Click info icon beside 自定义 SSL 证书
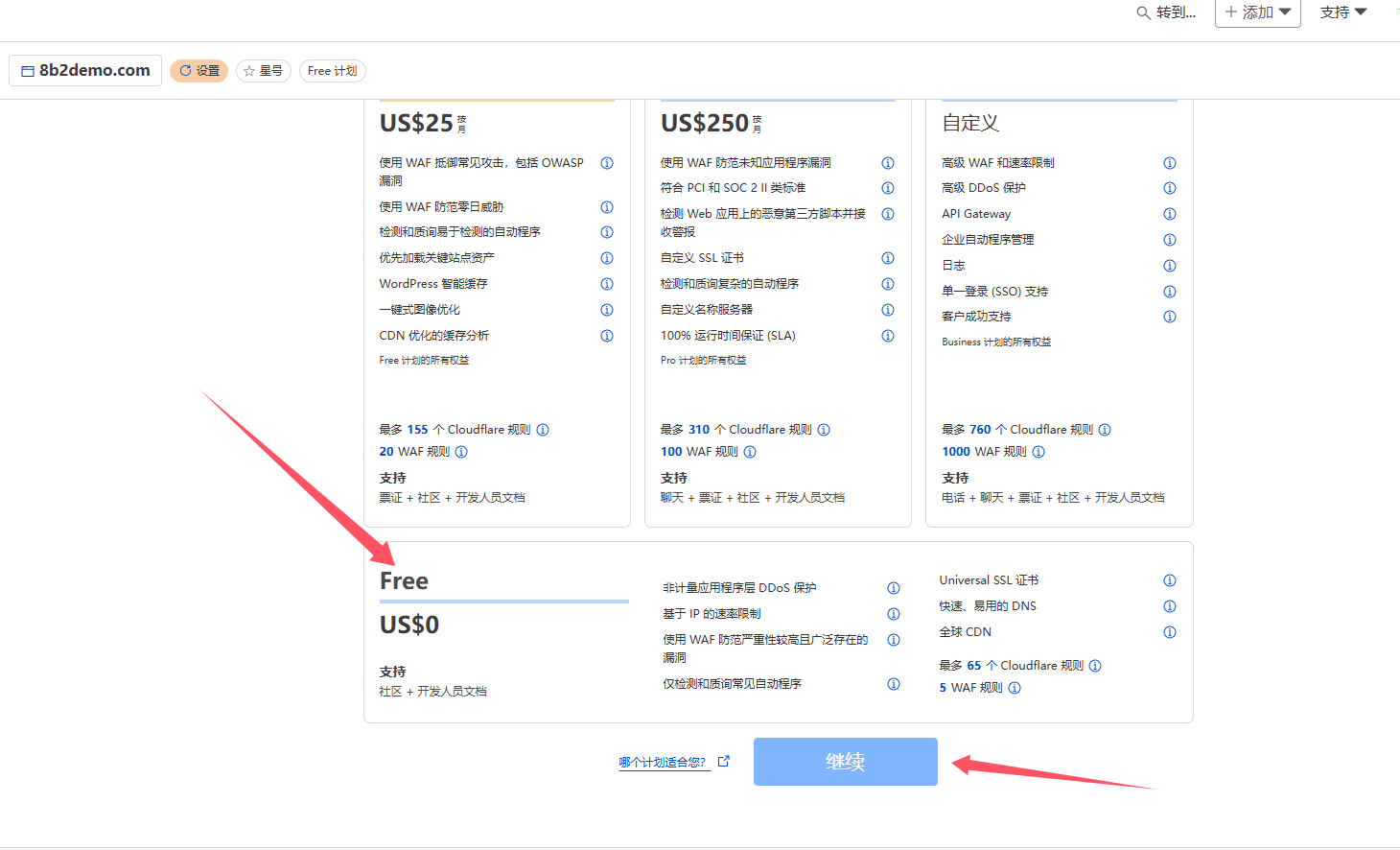The width and height of the screenshot is (1400, 850). point(888,258)
